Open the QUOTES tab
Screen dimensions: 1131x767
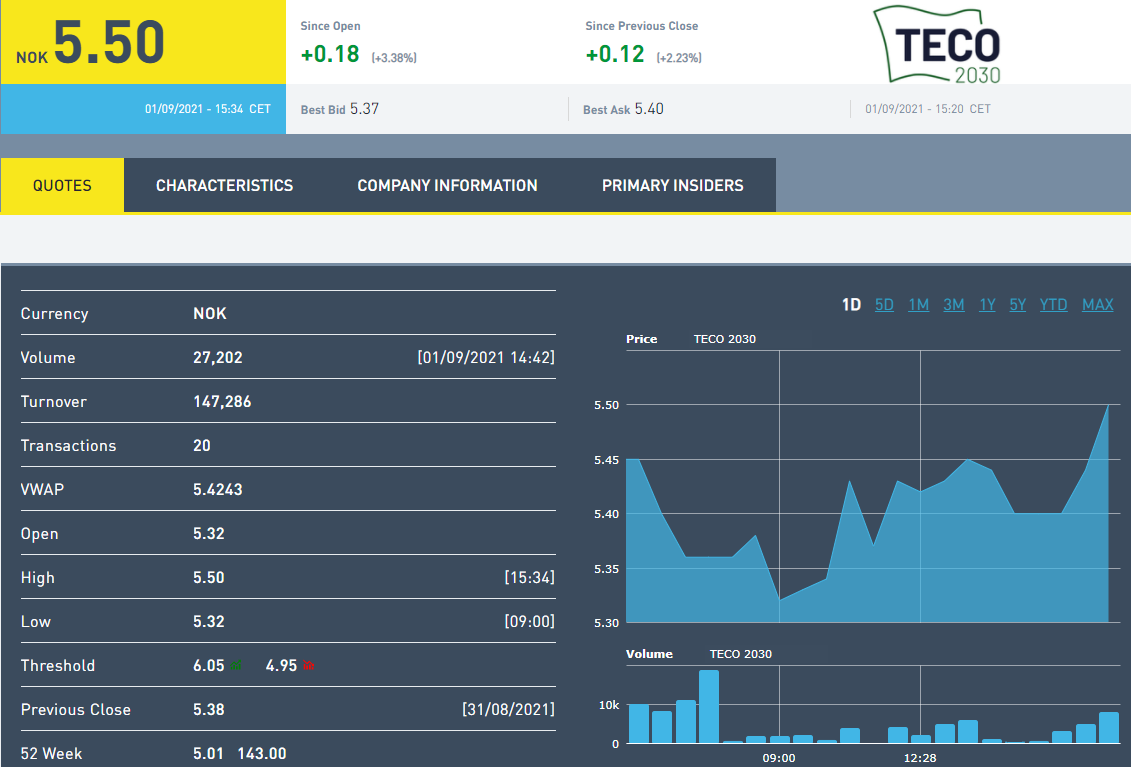[x=62, y=185]
